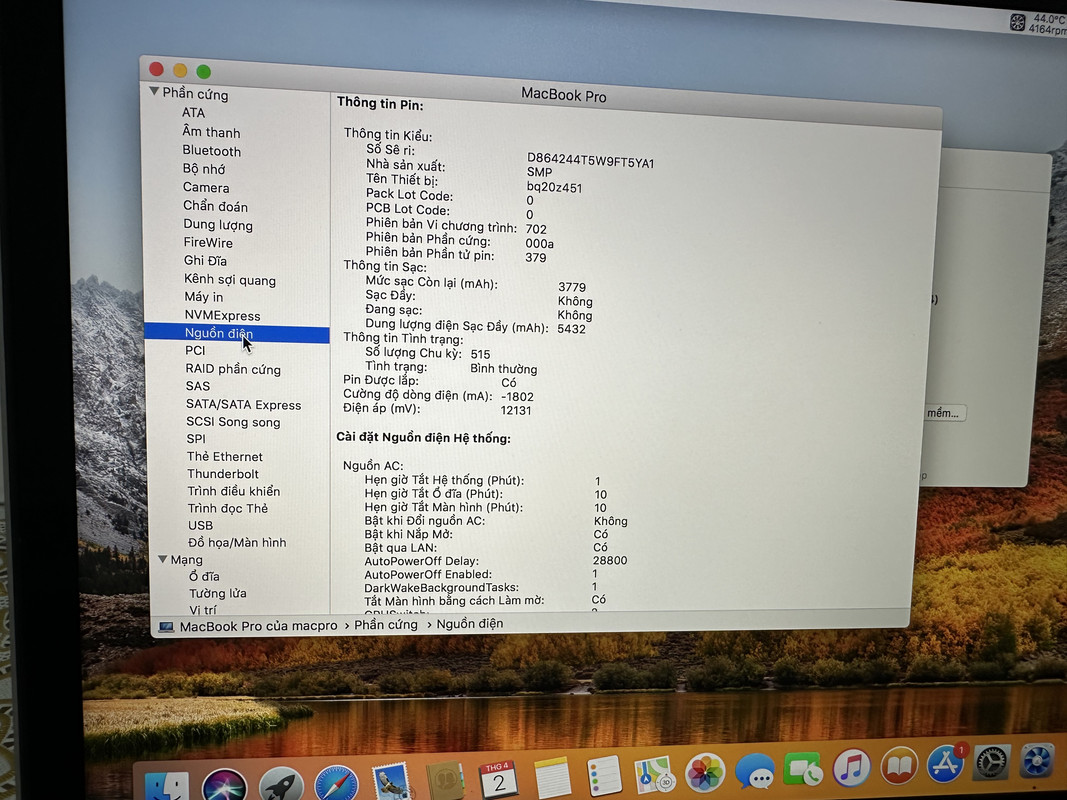1067x800 pixels.
Task: Collapse the Phần cứng hardware section
Action: (154, 90)
